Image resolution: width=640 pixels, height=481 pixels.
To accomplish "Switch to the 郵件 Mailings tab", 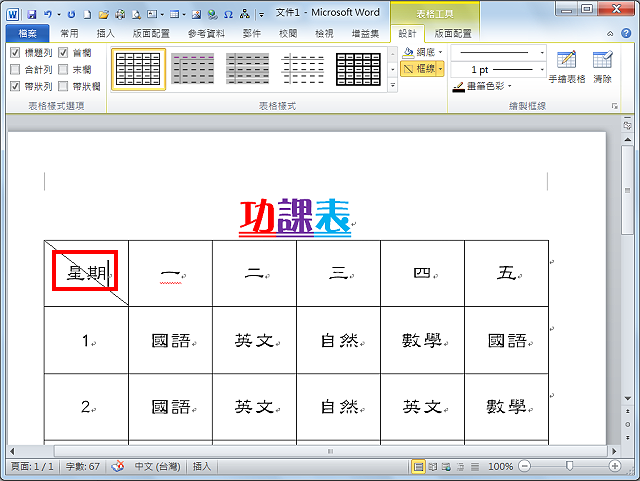I will (251, 33).
